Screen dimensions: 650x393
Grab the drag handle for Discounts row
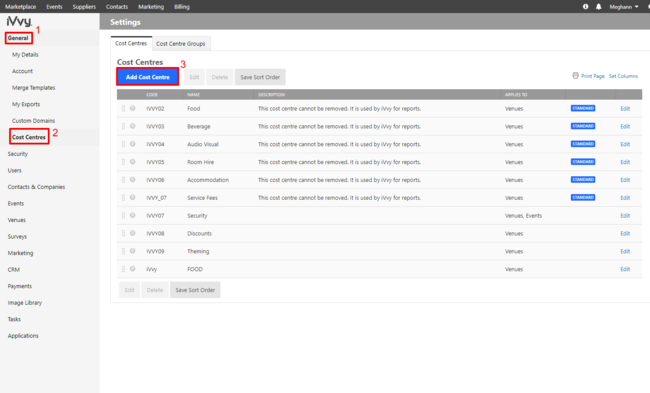click(x=123, y=233)
